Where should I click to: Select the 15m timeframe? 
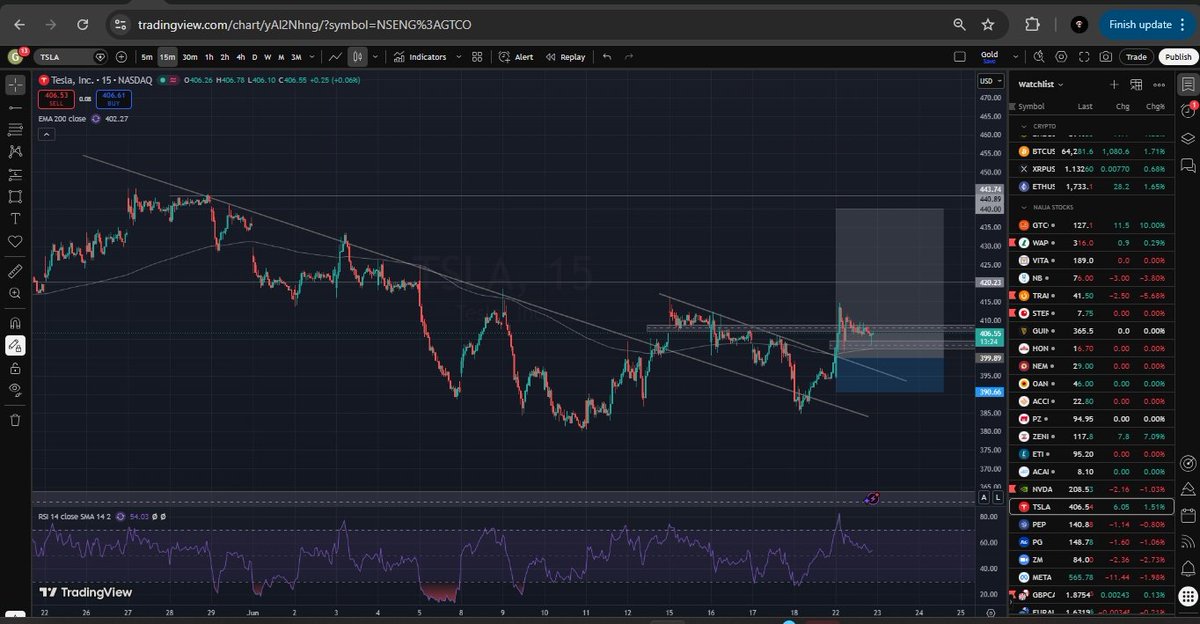click(167, 57)
